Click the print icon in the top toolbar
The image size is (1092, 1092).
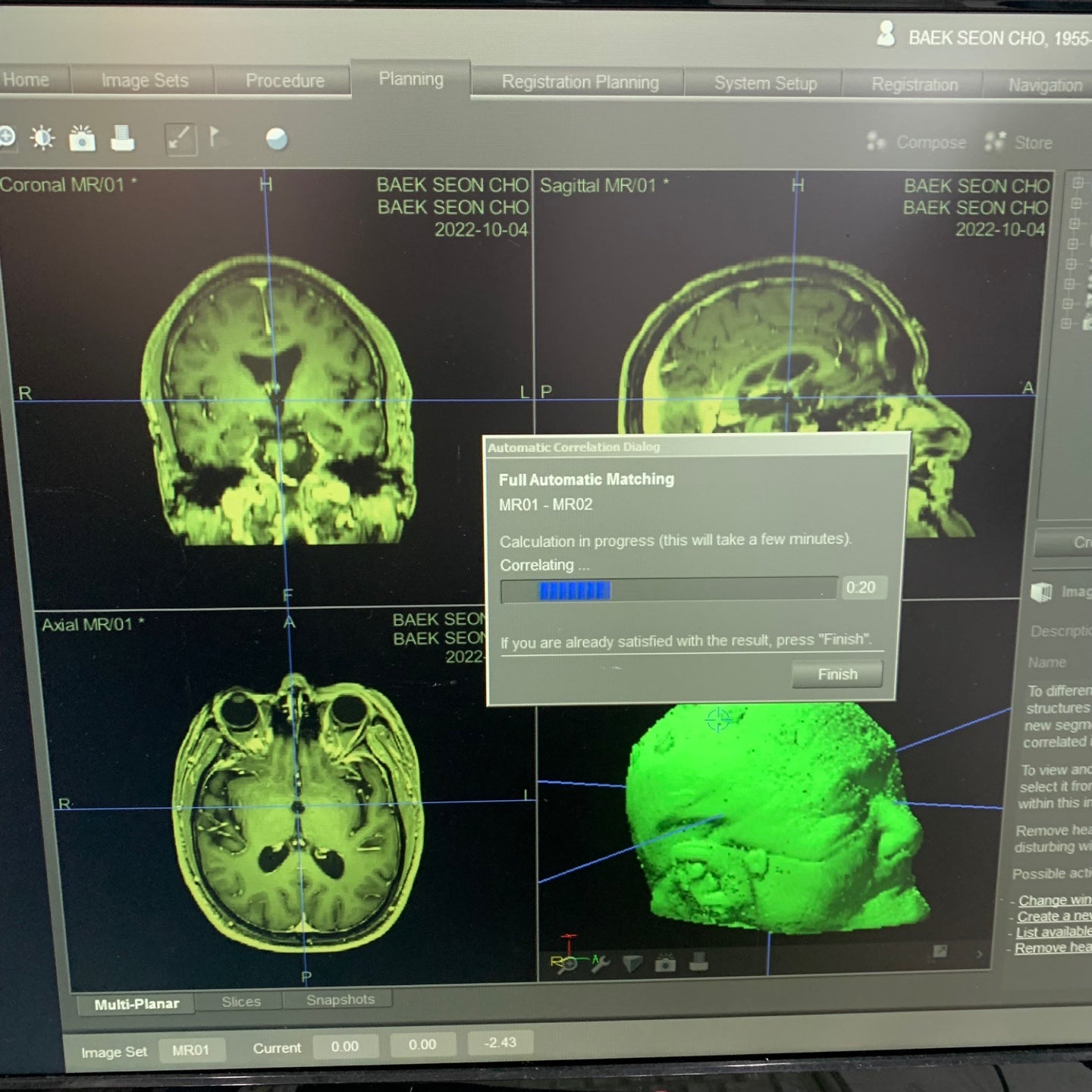pos(122,139)
